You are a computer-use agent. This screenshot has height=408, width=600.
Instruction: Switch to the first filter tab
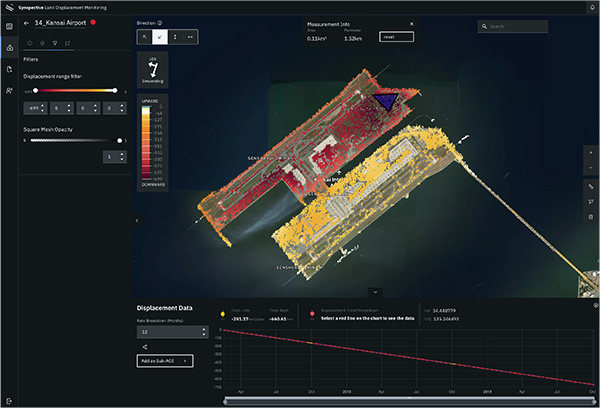tap(29, 44)
